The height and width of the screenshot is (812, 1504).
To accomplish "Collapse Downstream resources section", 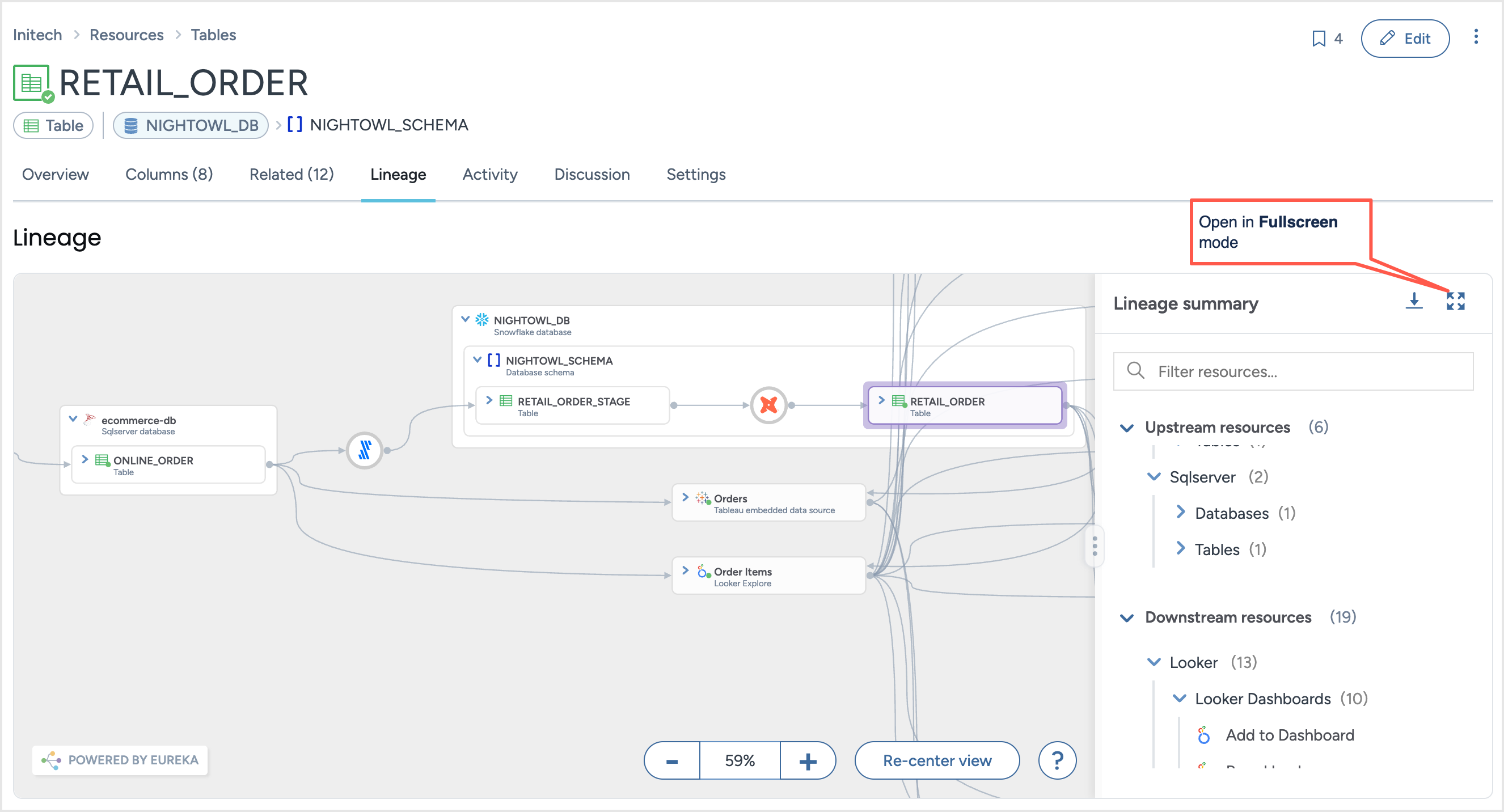I will tap(1127, 618).
